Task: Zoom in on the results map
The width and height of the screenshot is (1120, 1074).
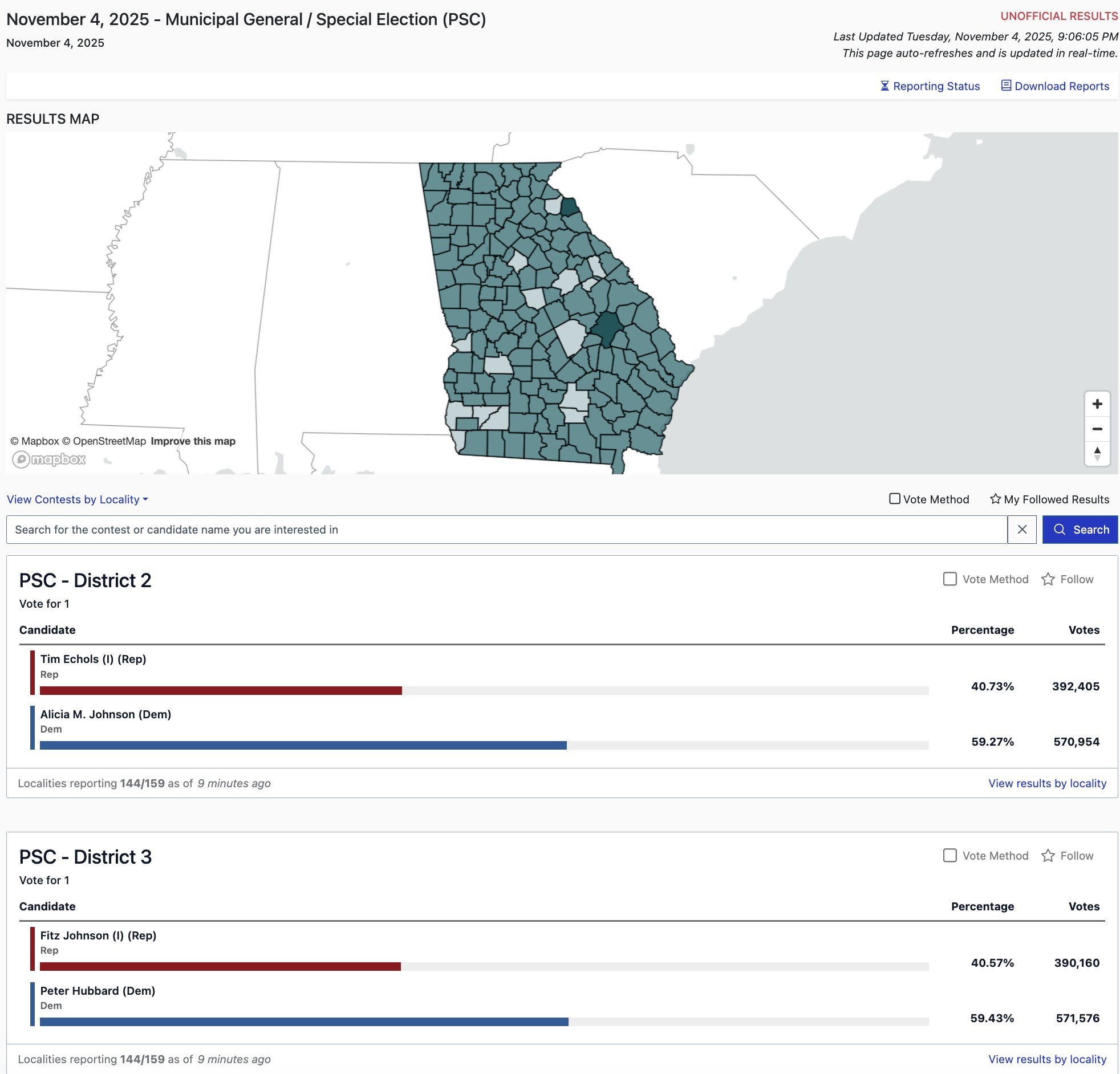Action: pyautogui.click(x=1097, y=404)
